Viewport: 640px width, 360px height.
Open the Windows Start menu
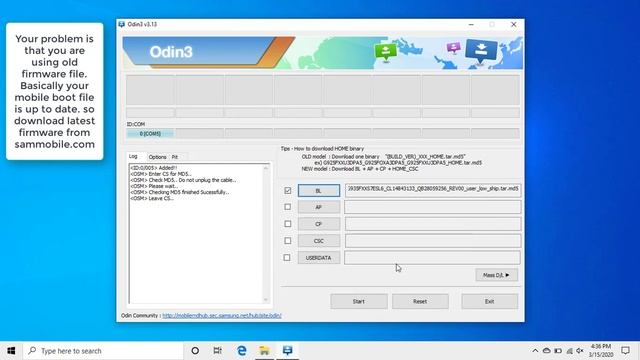pos(11,351)
